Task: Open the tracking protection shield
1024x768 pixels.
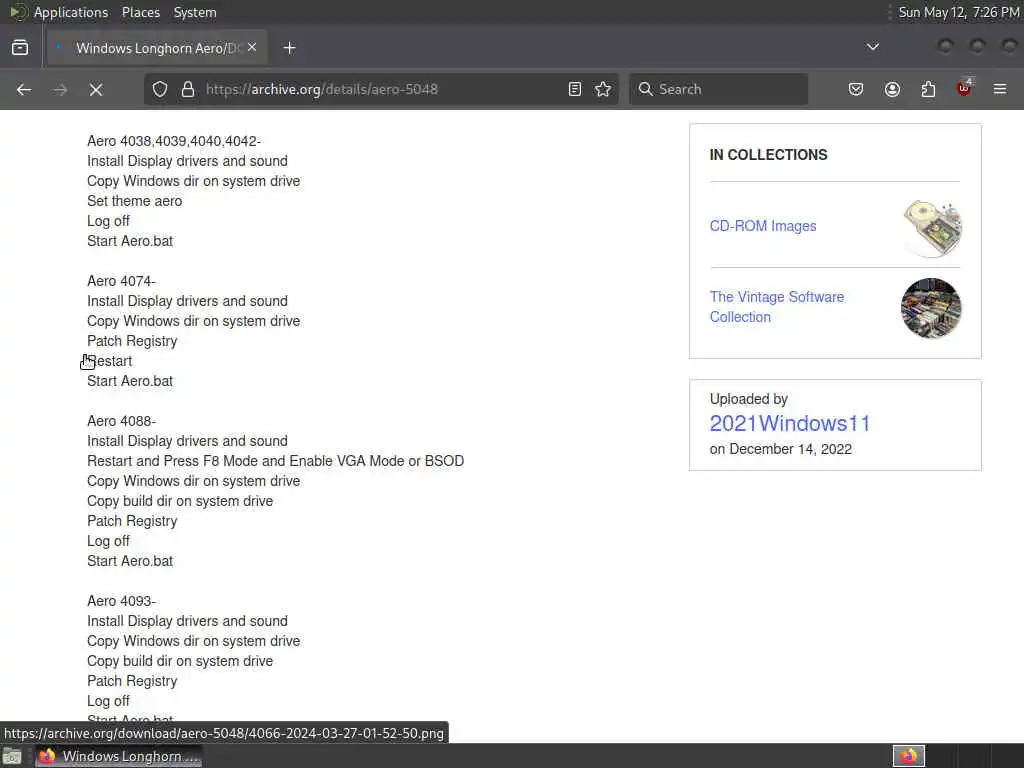Action: point(160,89)
